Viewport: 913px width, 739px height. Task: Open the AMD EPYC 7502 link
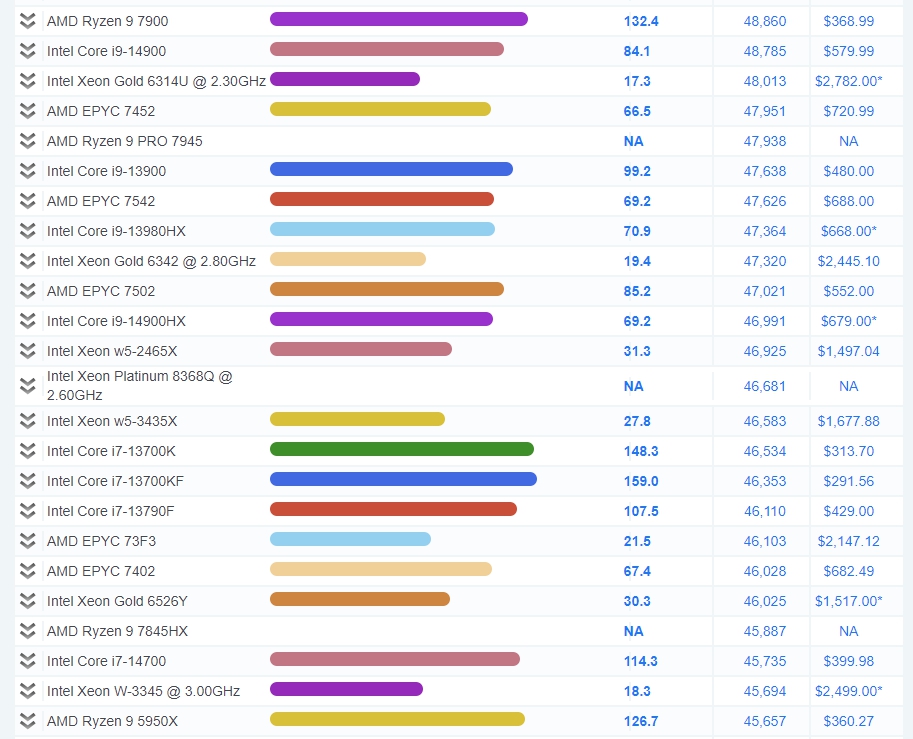[x=101, y=291]
